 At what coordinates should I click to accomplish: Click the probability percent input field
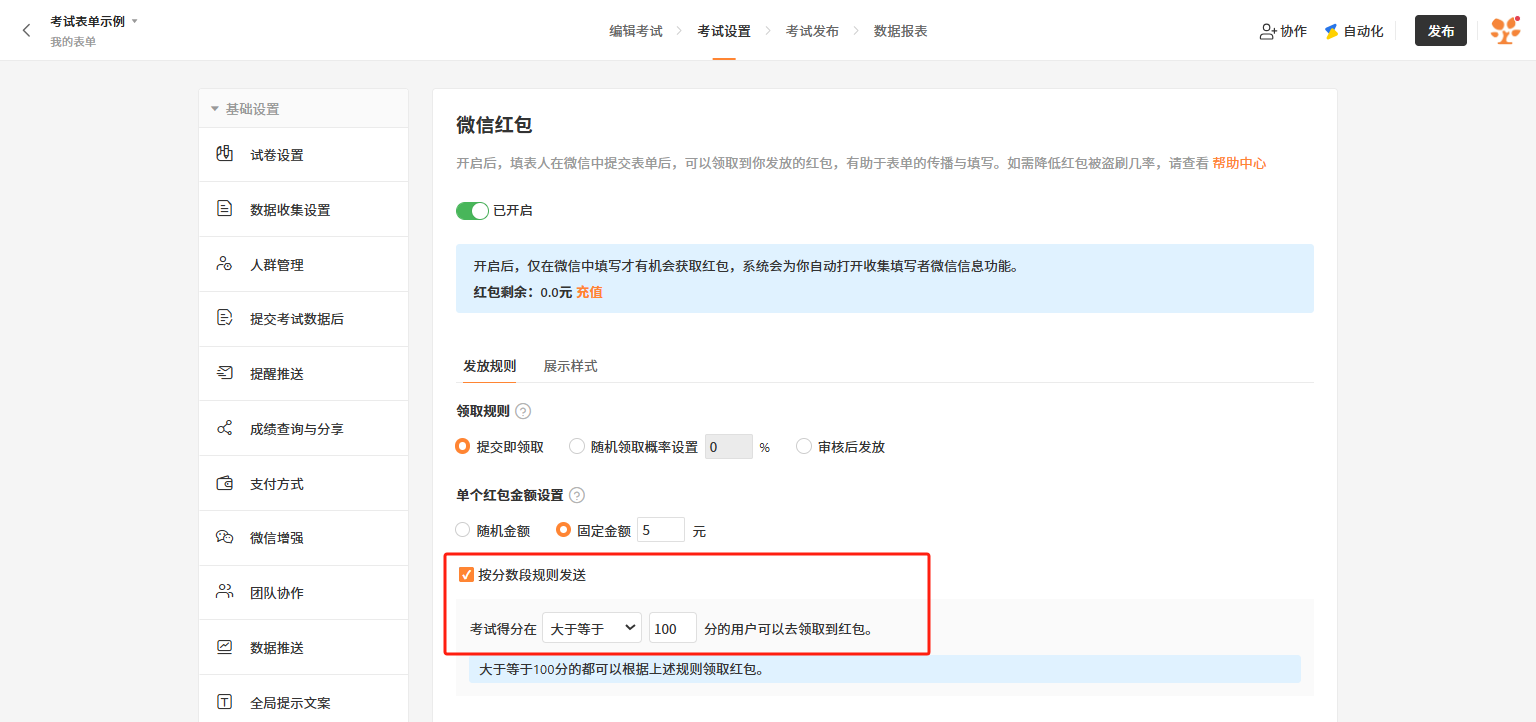(x=729, y=447)
